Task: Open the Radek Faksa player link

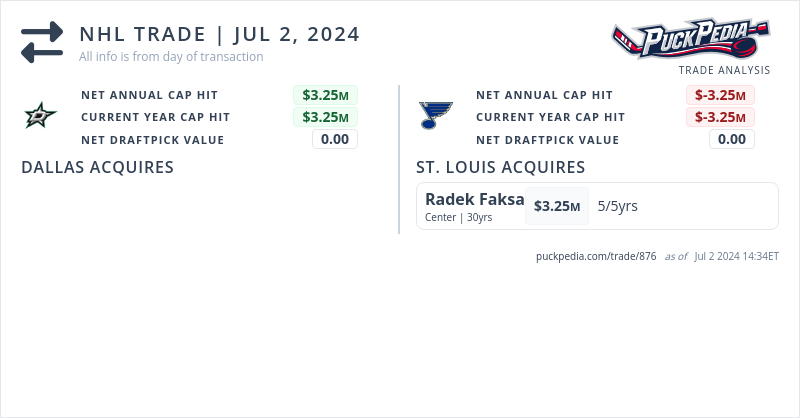Action: click(474, 199)
